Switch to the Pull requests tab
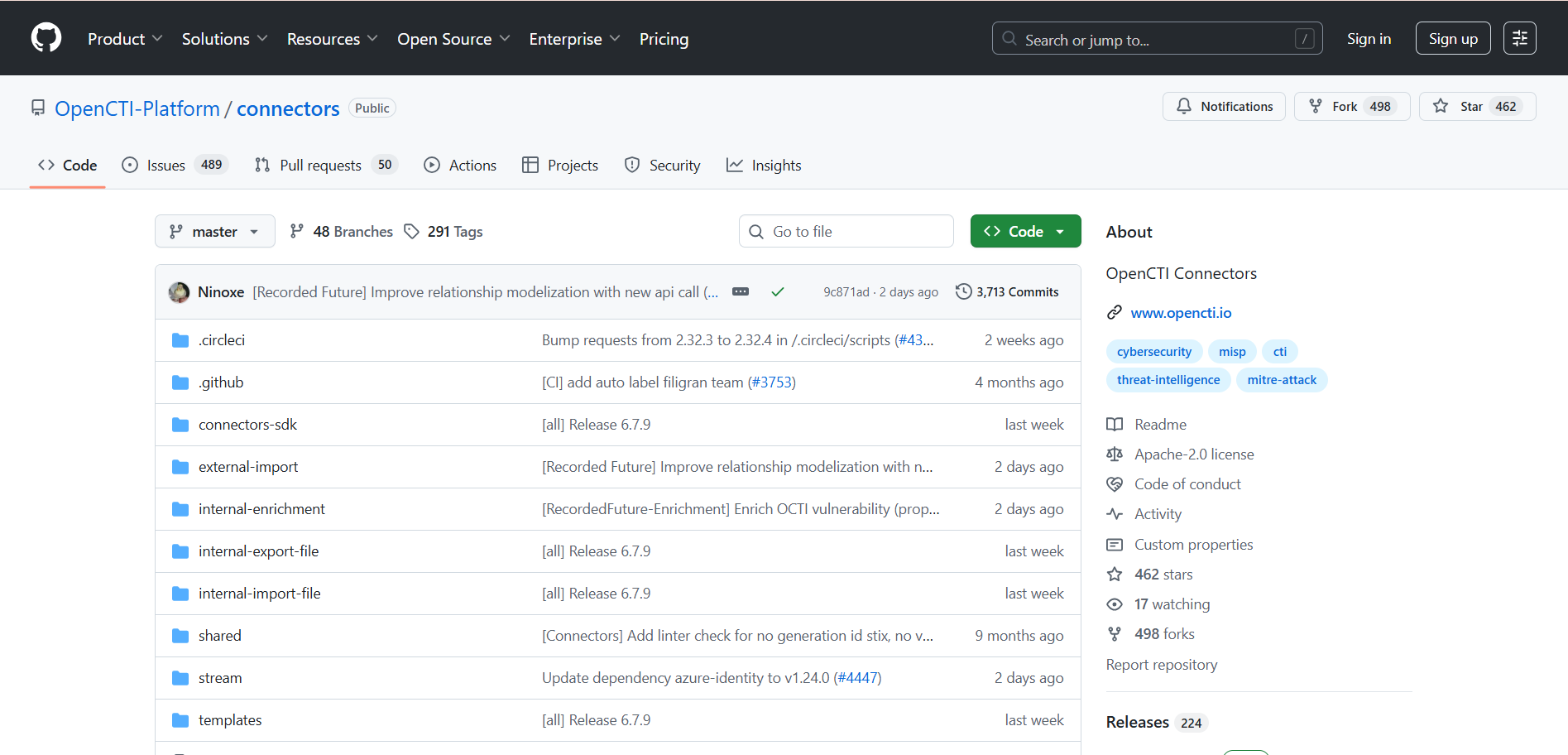 (326, 165)
